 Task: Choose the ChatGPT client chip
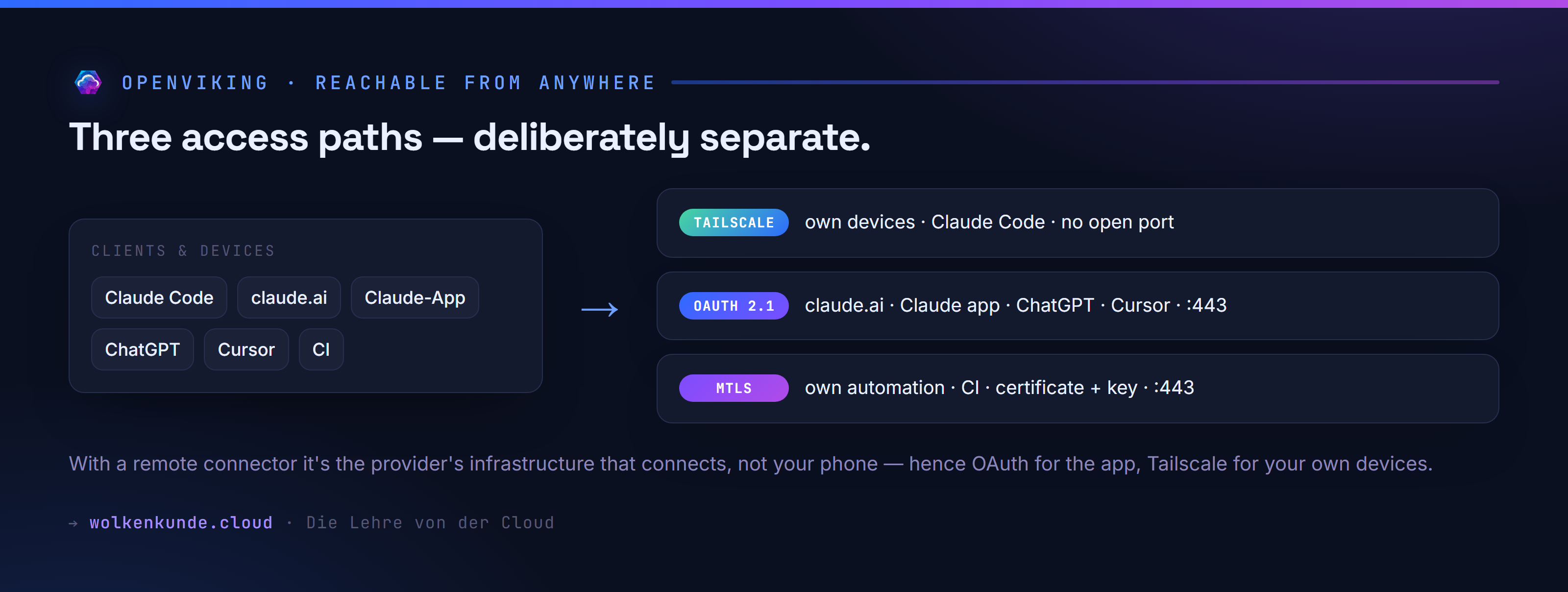click(143, 349)
